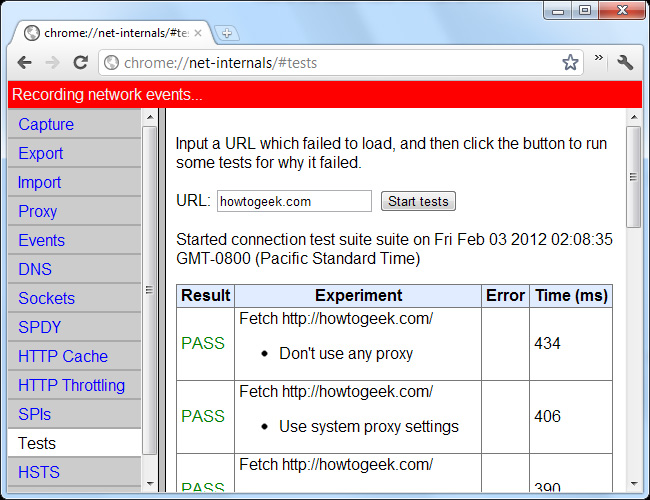Open the Import section
650x500 pixels.
[74, 182]
